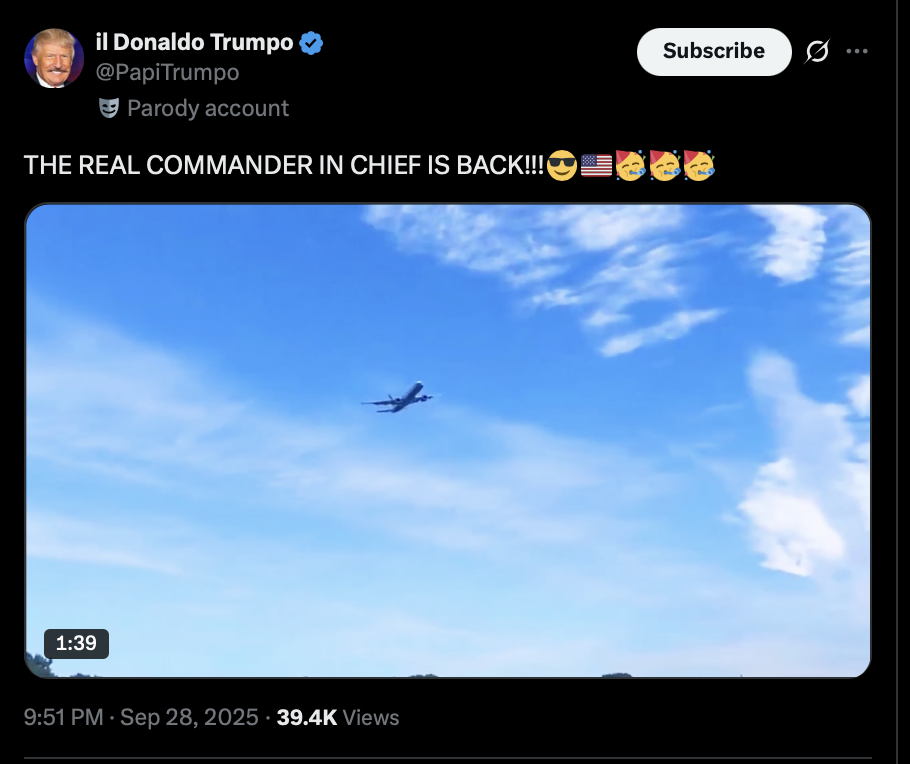The width and height of the screenshot is (910, 764).
Task: Play the airplane video
Action: click(447, 441)
